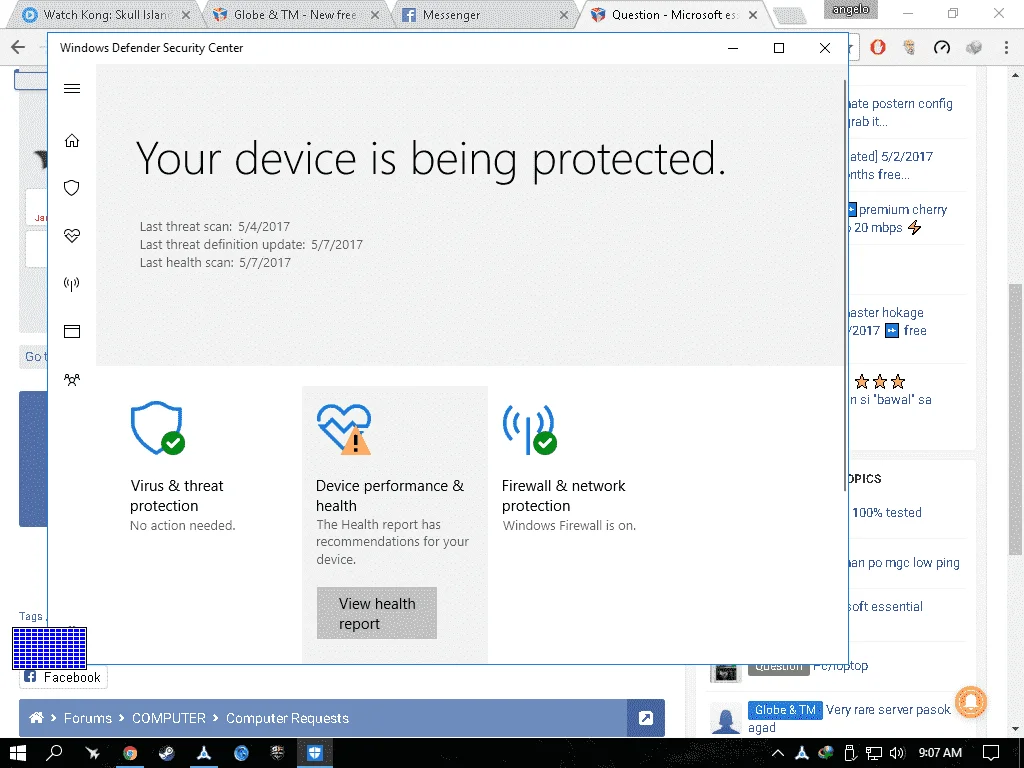Click the arrow icon at breadcrumb bar end
Screen dimensions: 1024x768
[x=646, y=718]
